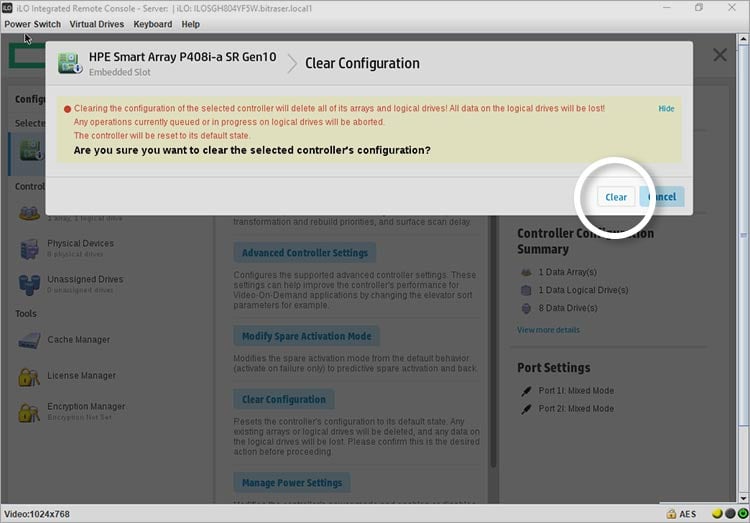The width and height of the screenshot is (750, 523).
Task: Click the Smart Array controller icon in dialog header
Action: (70, 63)
